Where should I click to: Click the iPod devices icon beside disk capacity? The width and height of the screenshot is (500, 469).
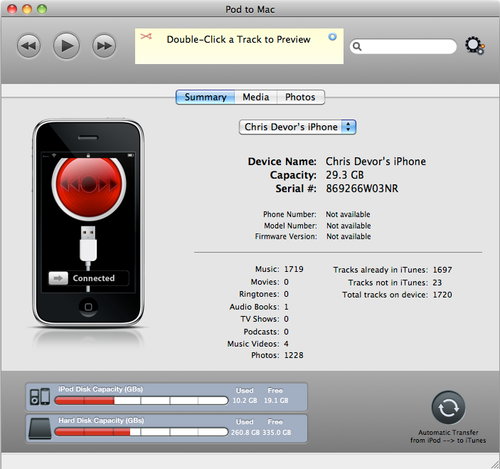coord(40,397)
